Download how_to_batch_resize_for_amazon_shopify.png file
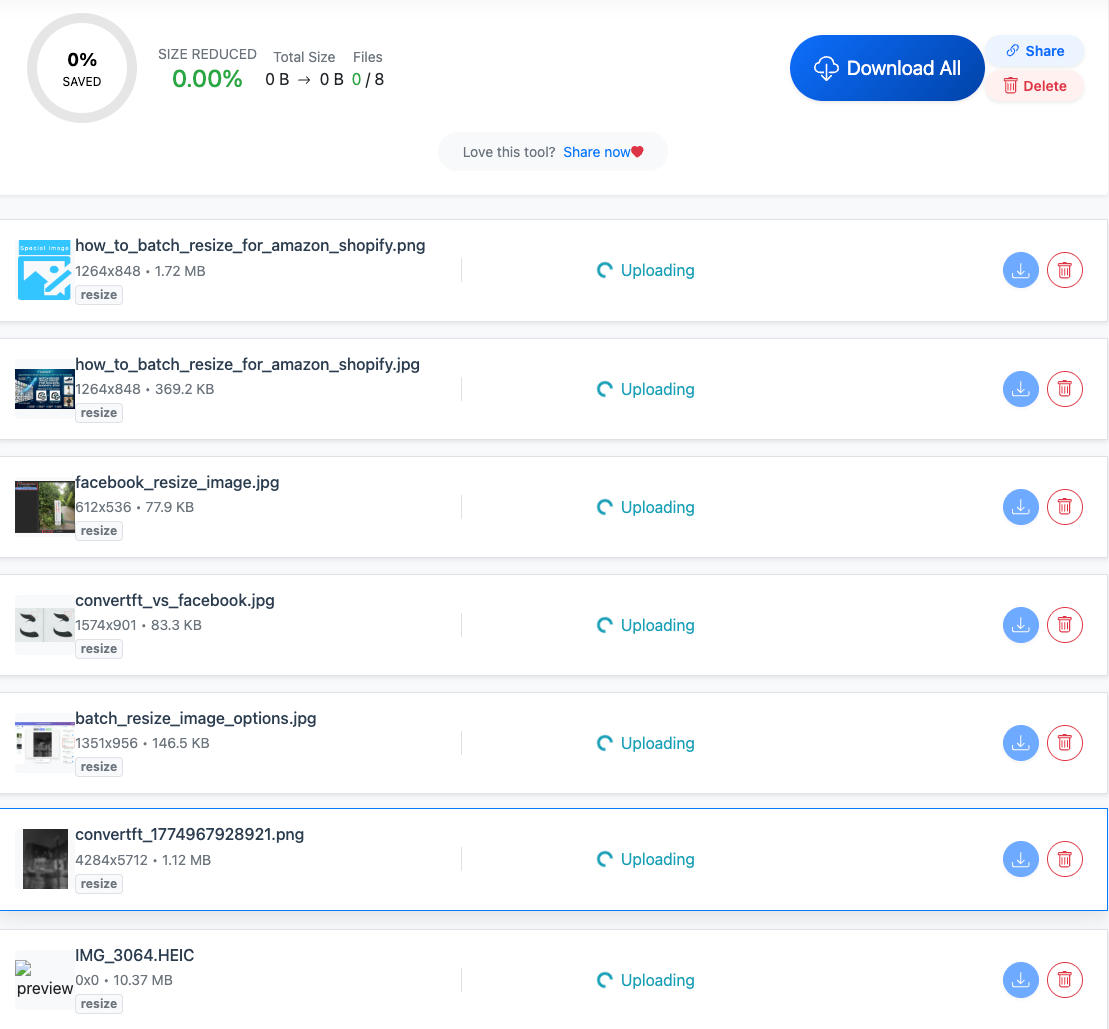 pos(1020,270)
